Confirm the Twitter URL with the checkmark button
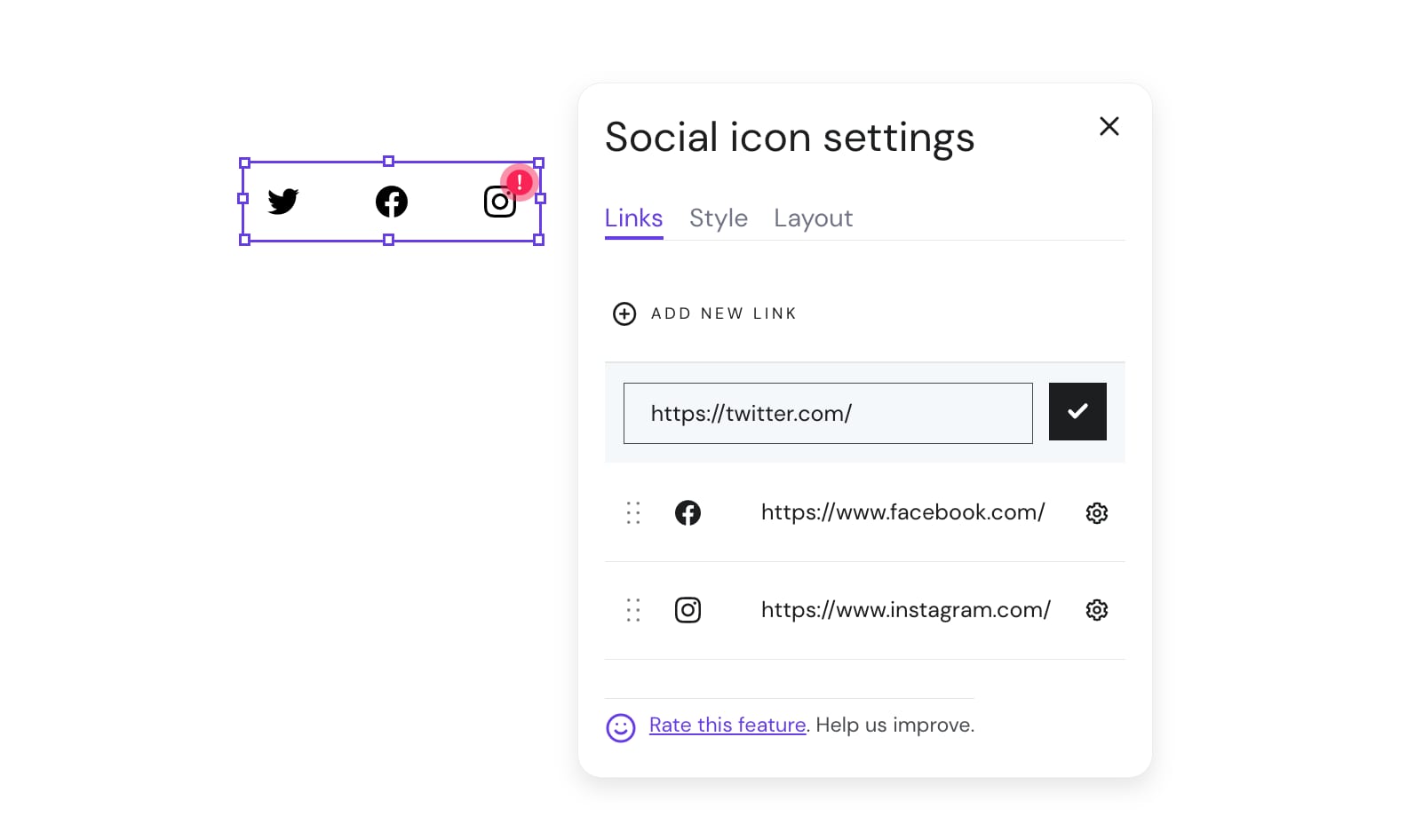The image size is (1407, 840). point(1077,411)
